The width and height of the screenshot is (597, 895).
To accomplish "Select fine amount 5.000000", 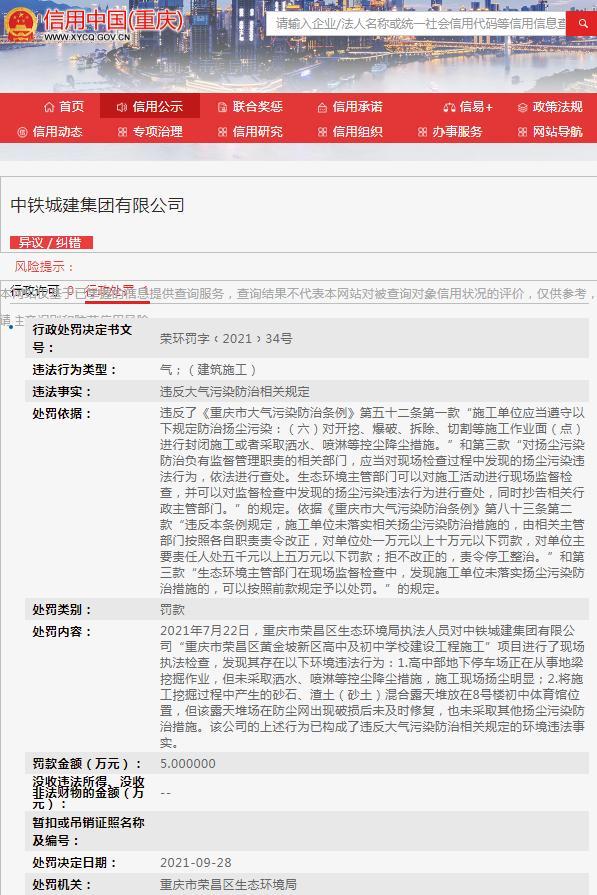I will coord(188,764).
